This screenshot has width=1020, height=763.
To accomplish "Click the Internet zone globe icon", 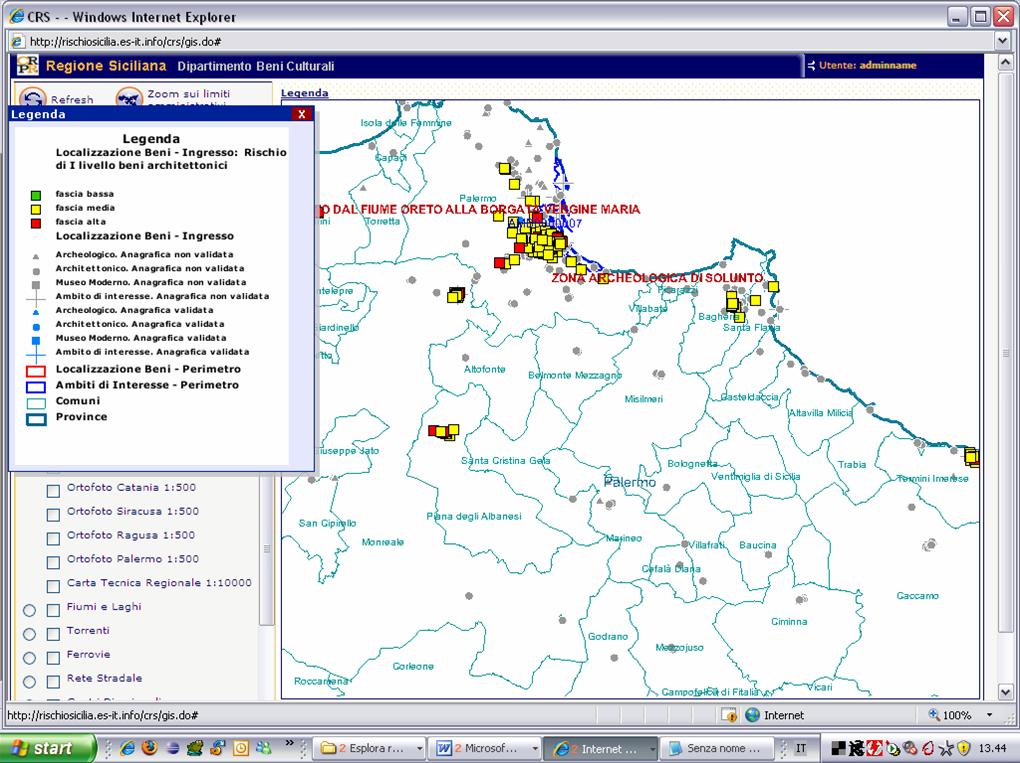I will click(752, 715).
